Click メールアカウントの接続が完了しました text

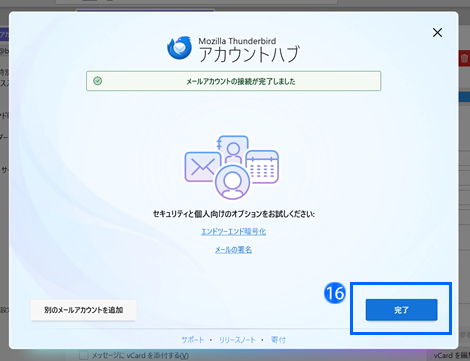pos(241,81)
